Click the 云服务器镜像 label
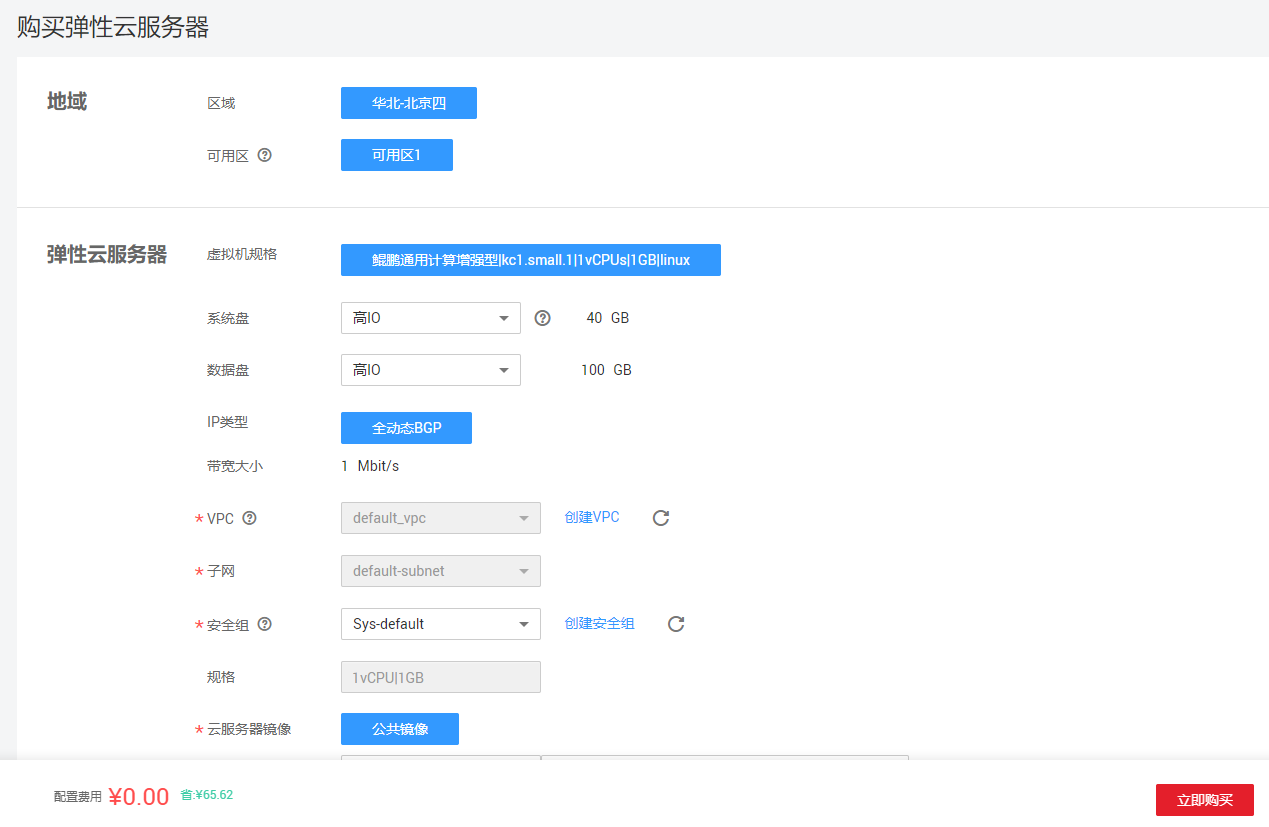 coord(249,729)
